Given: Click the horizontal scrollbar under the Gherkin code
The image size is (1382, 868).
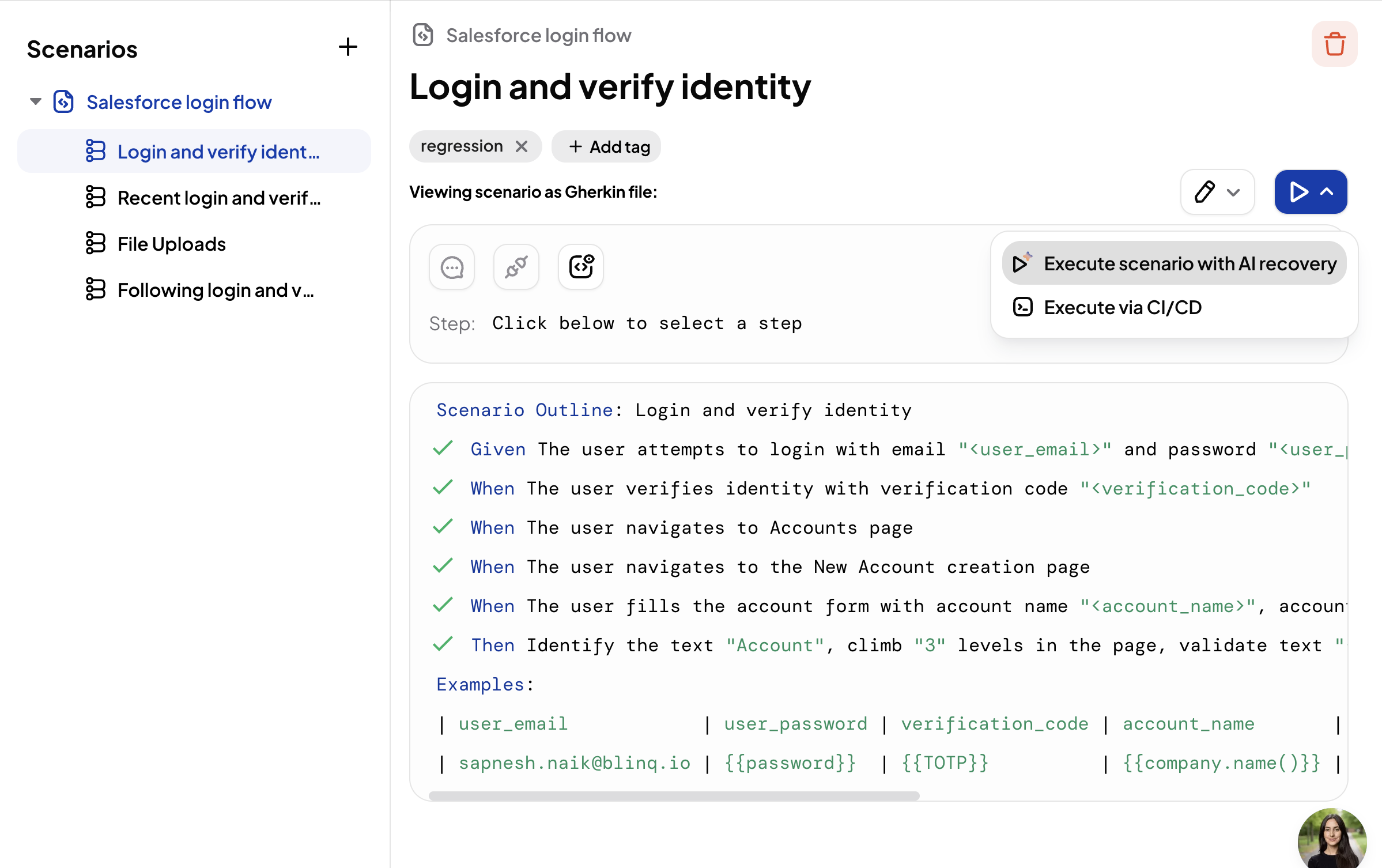Looking at the screenshot, I should 674,796.
